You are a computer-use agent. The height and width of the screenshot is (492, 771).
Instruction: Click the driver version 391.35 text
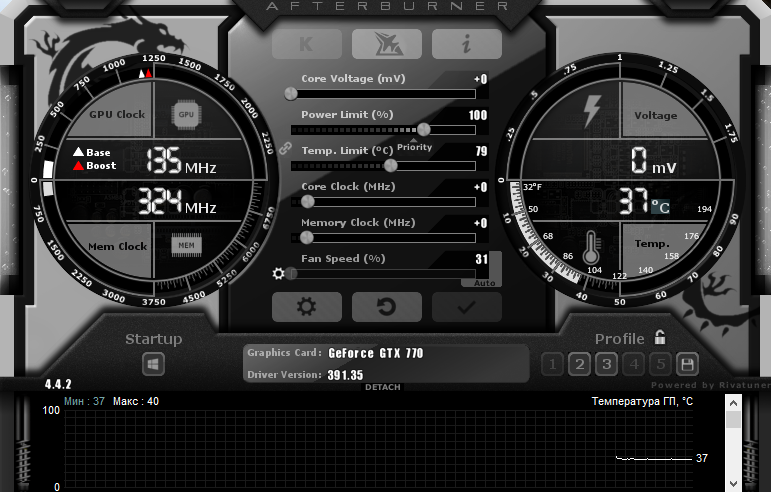tap(345, 376)
